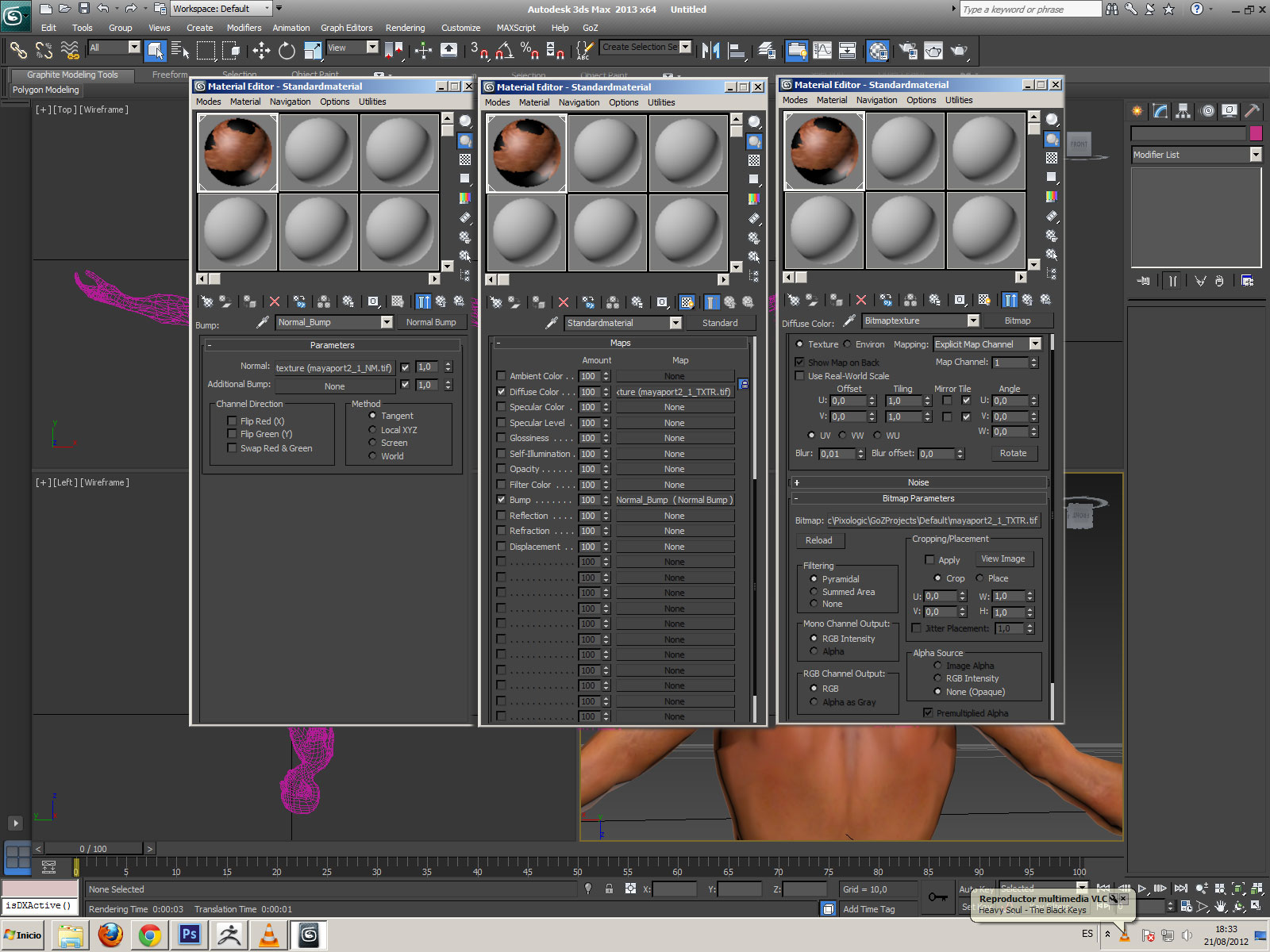
Task: Click the 0 / 100 time slider
Action: click(94, 849)
